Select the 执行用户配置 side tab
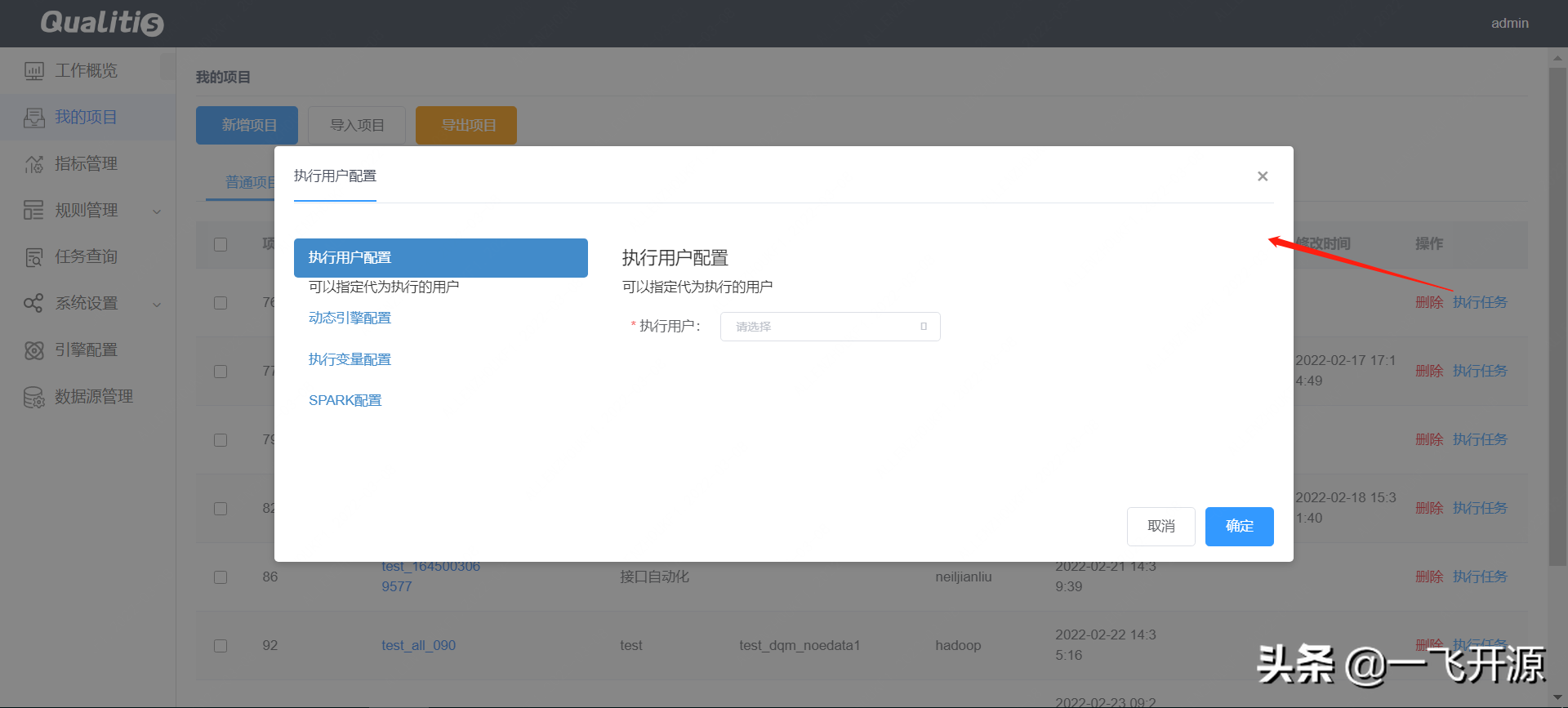1568x708 pixels. pos(441,258)
